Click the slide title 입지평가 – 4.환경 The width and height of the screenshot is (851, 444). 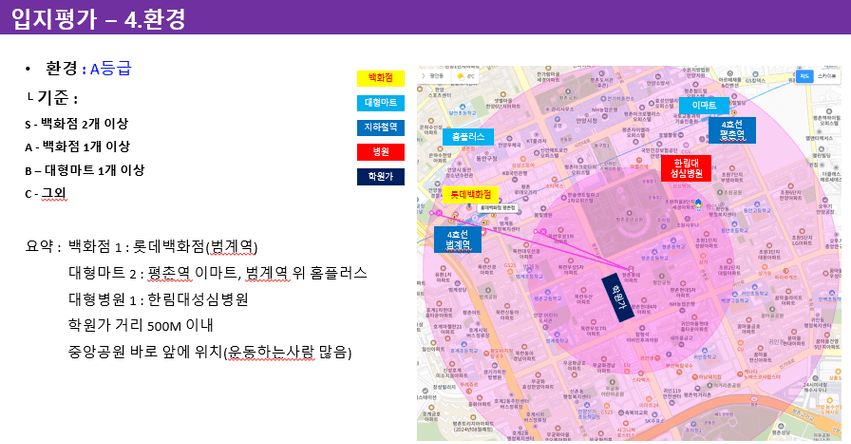tap(99, 18)
